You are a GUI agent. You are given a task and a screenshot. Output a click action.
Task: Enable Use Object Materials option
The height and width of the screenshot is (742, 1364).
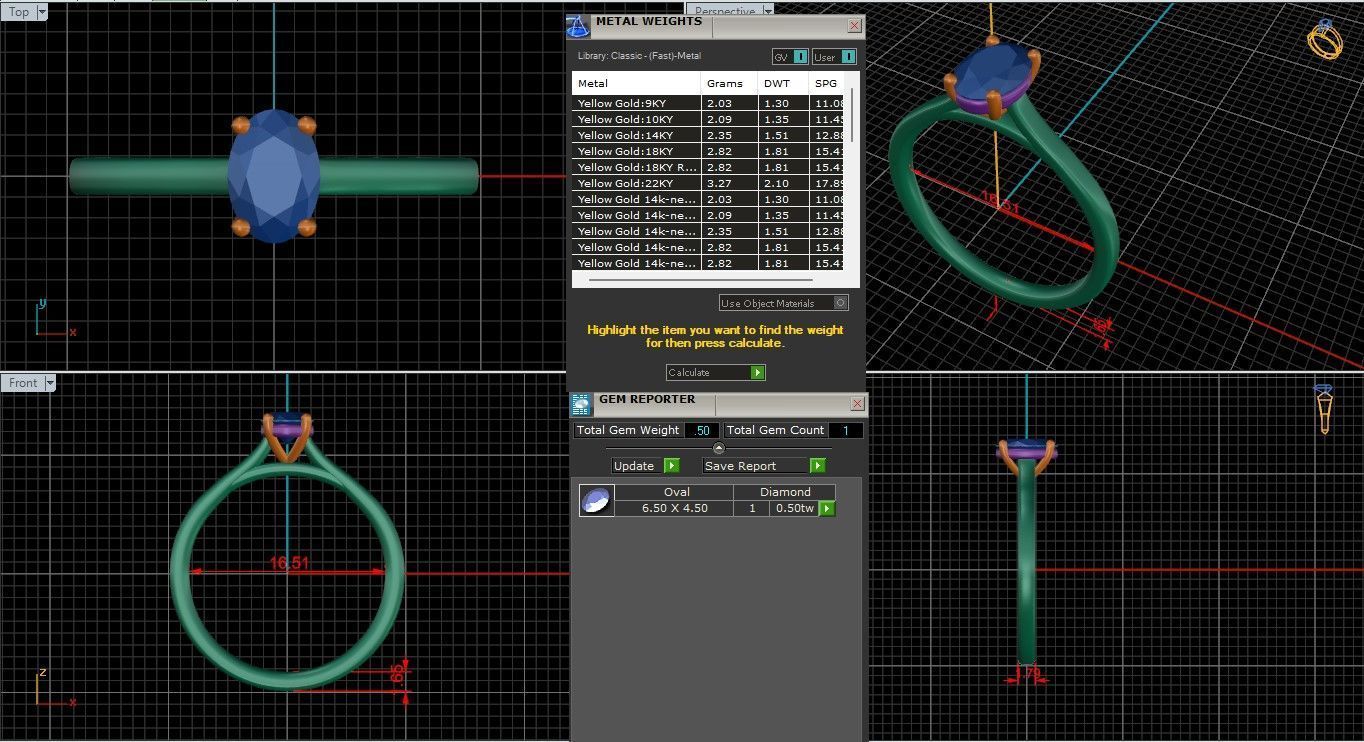coord(784,303)
